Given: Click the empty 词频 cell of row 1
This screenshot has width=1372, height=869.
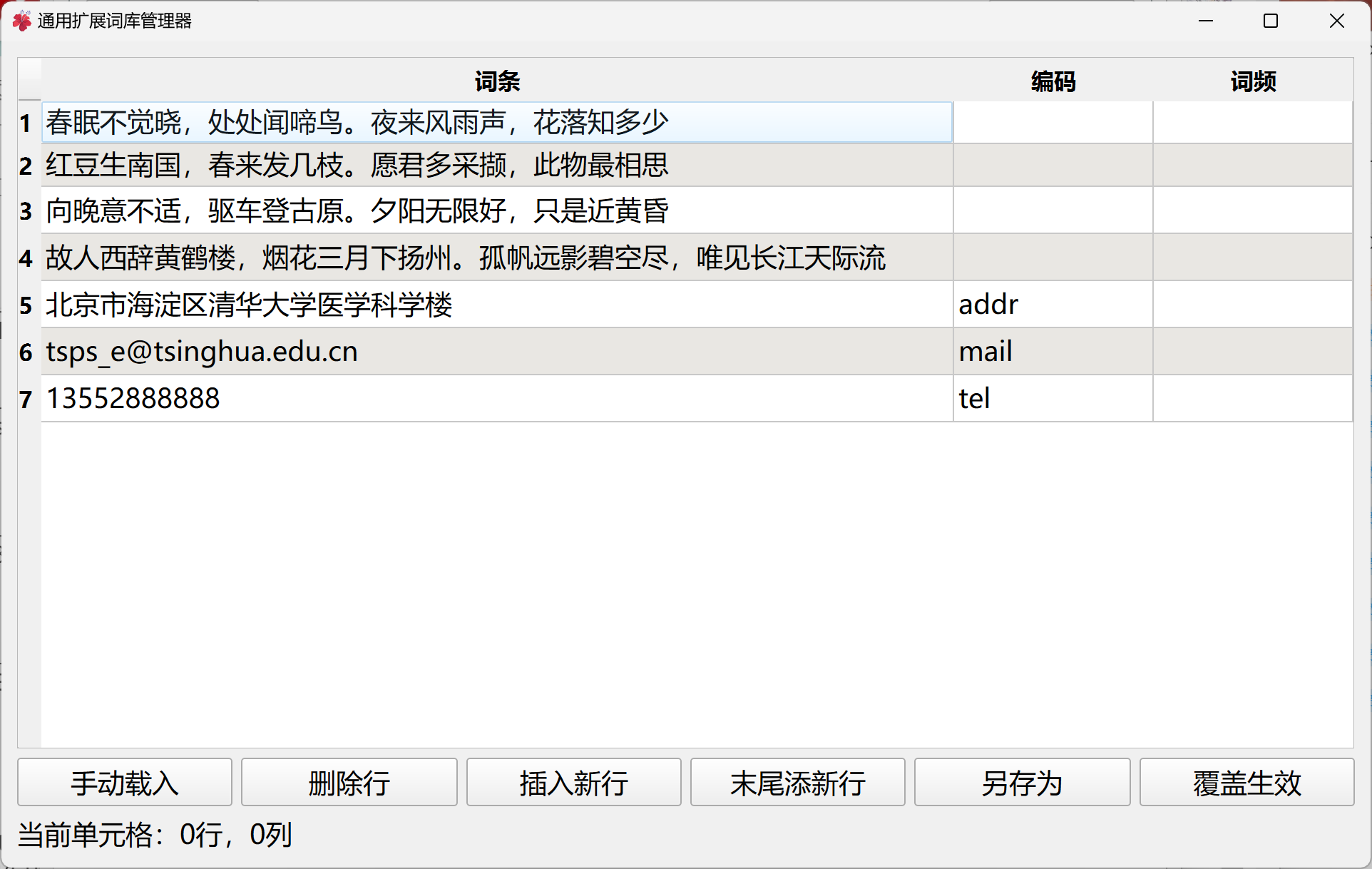Looking at the screenshot, I should click(1253, 122).
